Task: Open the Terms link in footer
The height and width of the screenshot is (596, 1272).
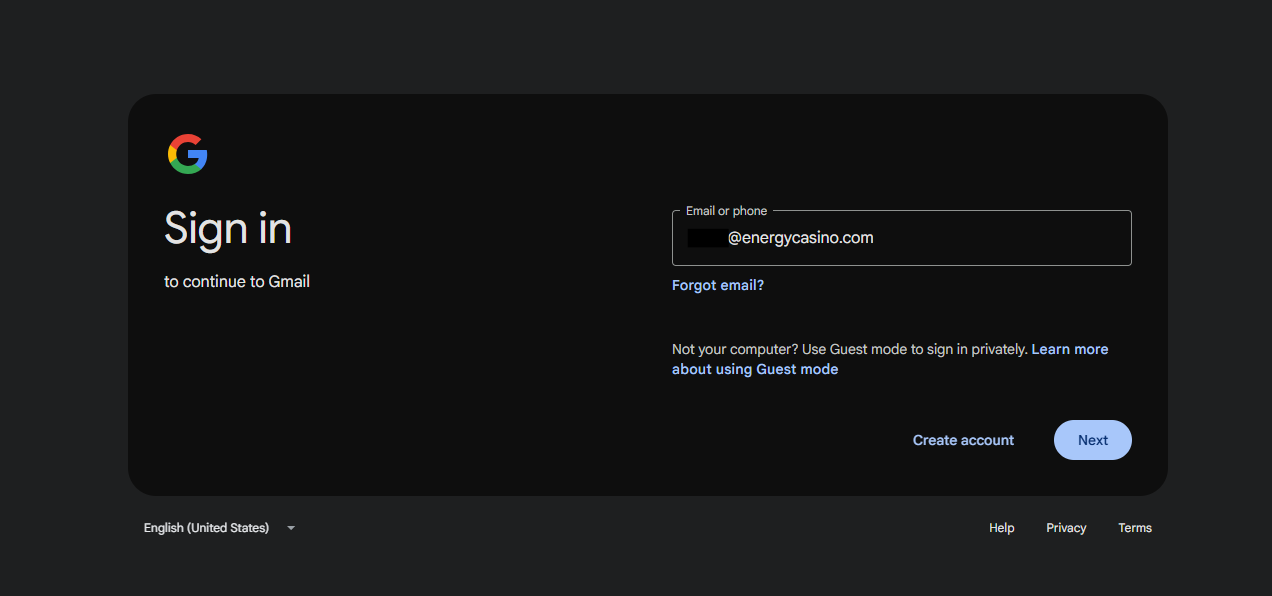Action: pyautogui.click(x=1135, y=528)
